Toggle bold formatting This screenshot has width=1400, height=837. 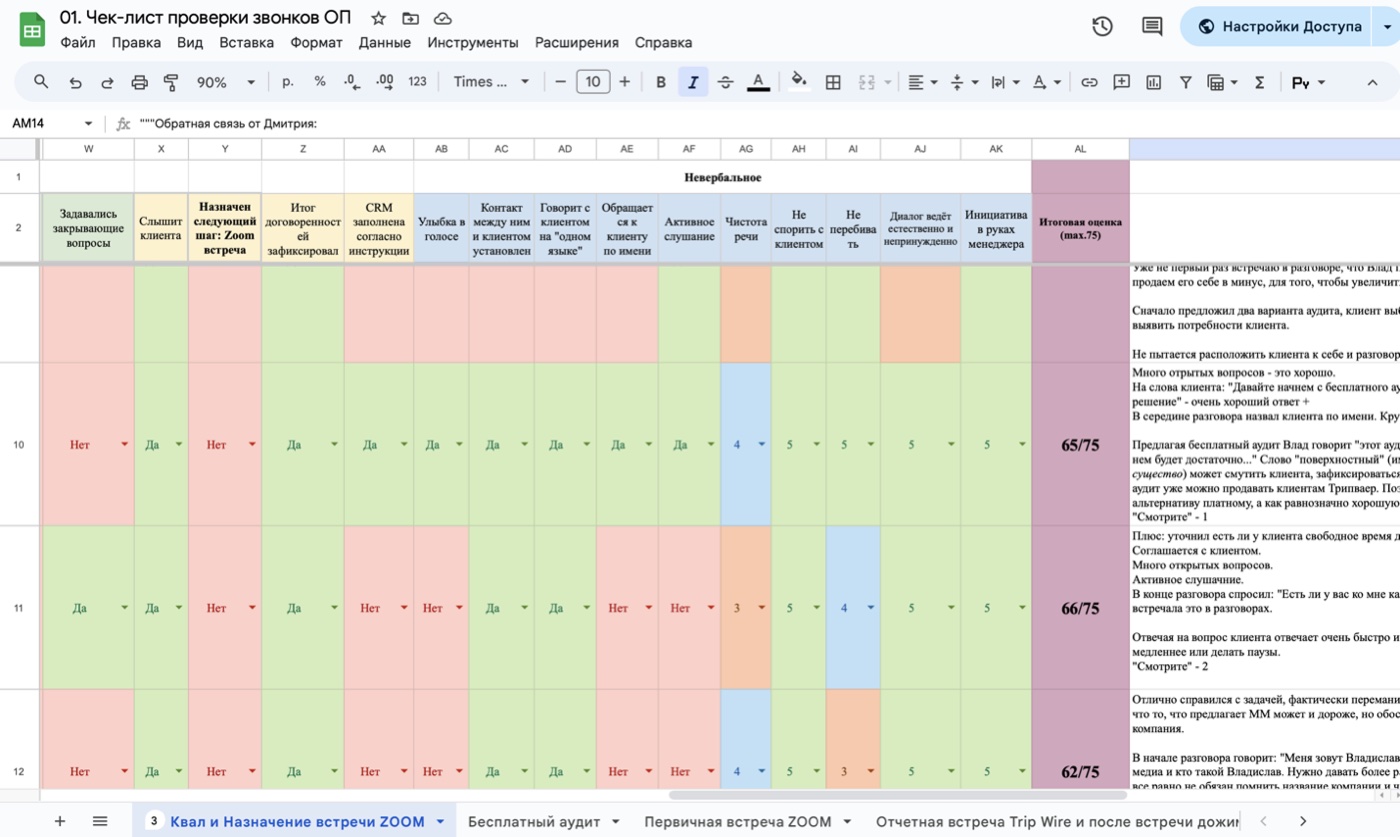(660, 82)
